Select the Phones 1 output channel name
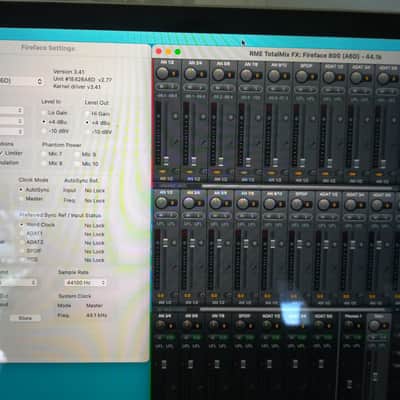Viewport: 400px width, 400px height. [x=353, y=316]
